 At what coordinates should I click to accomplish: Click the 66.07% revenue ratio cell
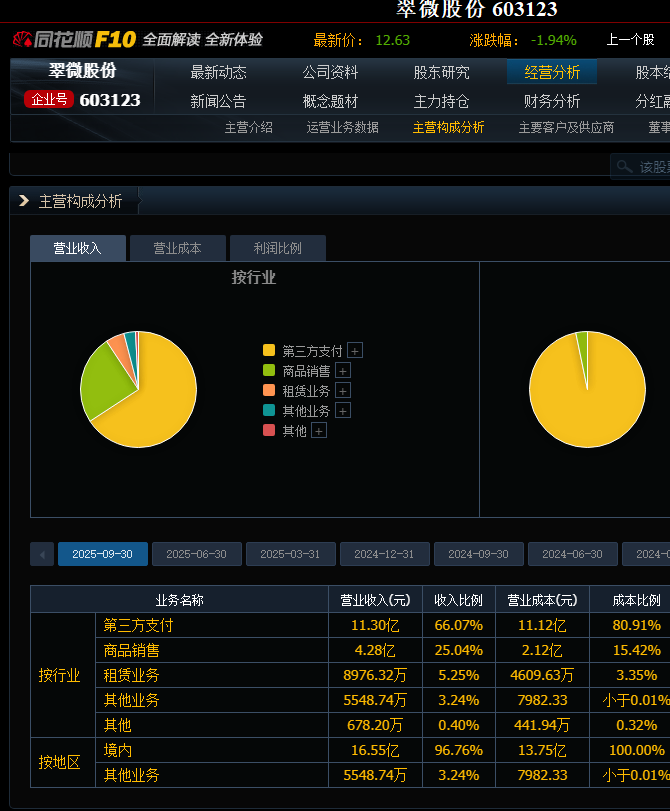(x=459, y=625)
